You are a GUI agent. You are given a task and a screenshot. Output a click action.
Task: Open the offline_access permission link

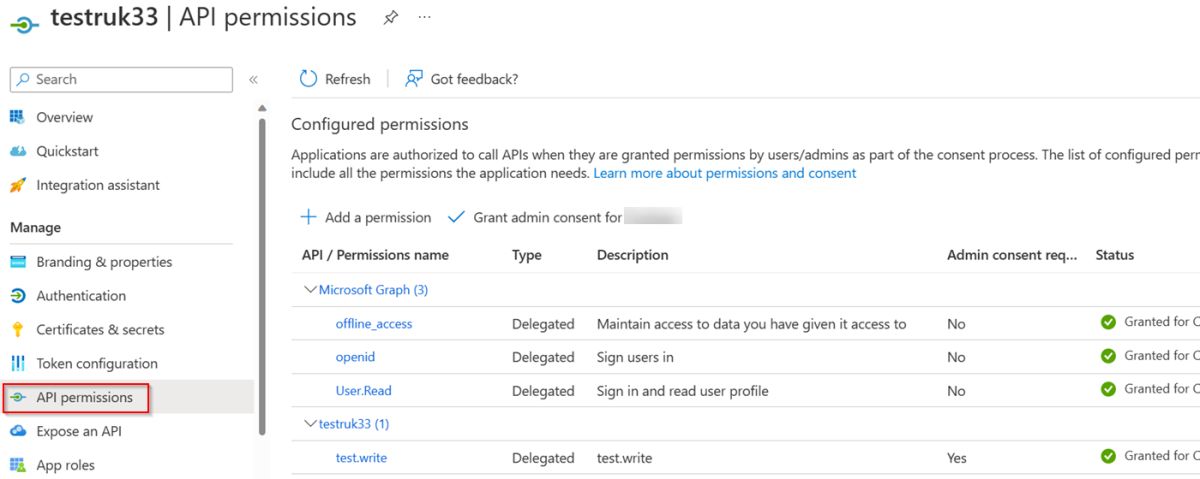pyautogui.click(x=374, y=324)
